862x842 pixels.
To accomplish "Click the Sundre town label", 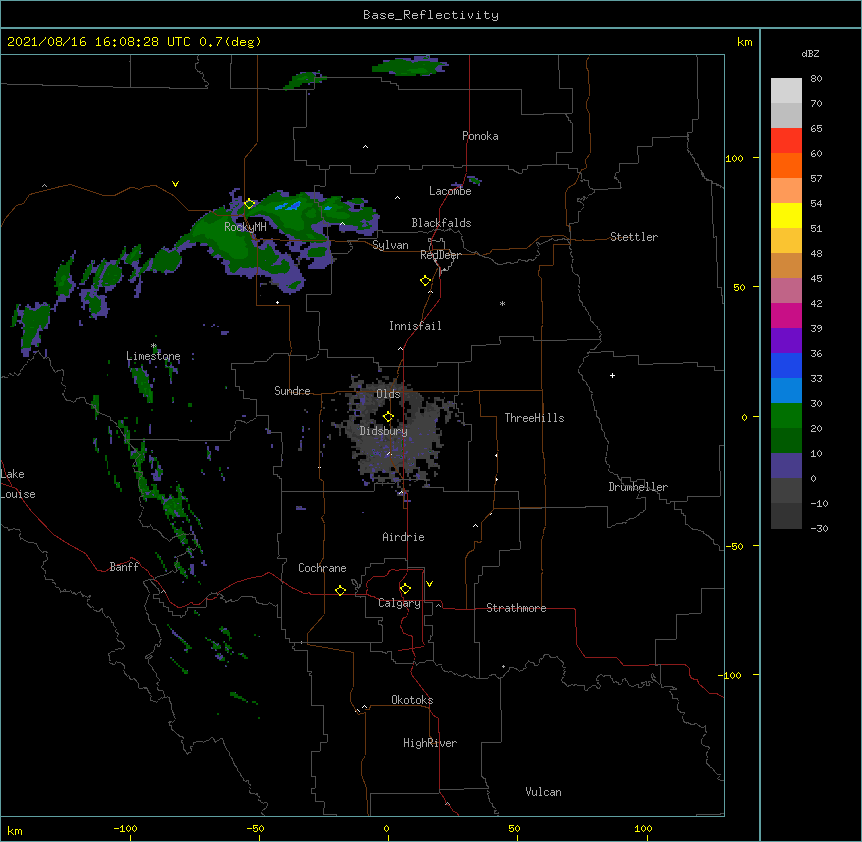I will (292, 391).
